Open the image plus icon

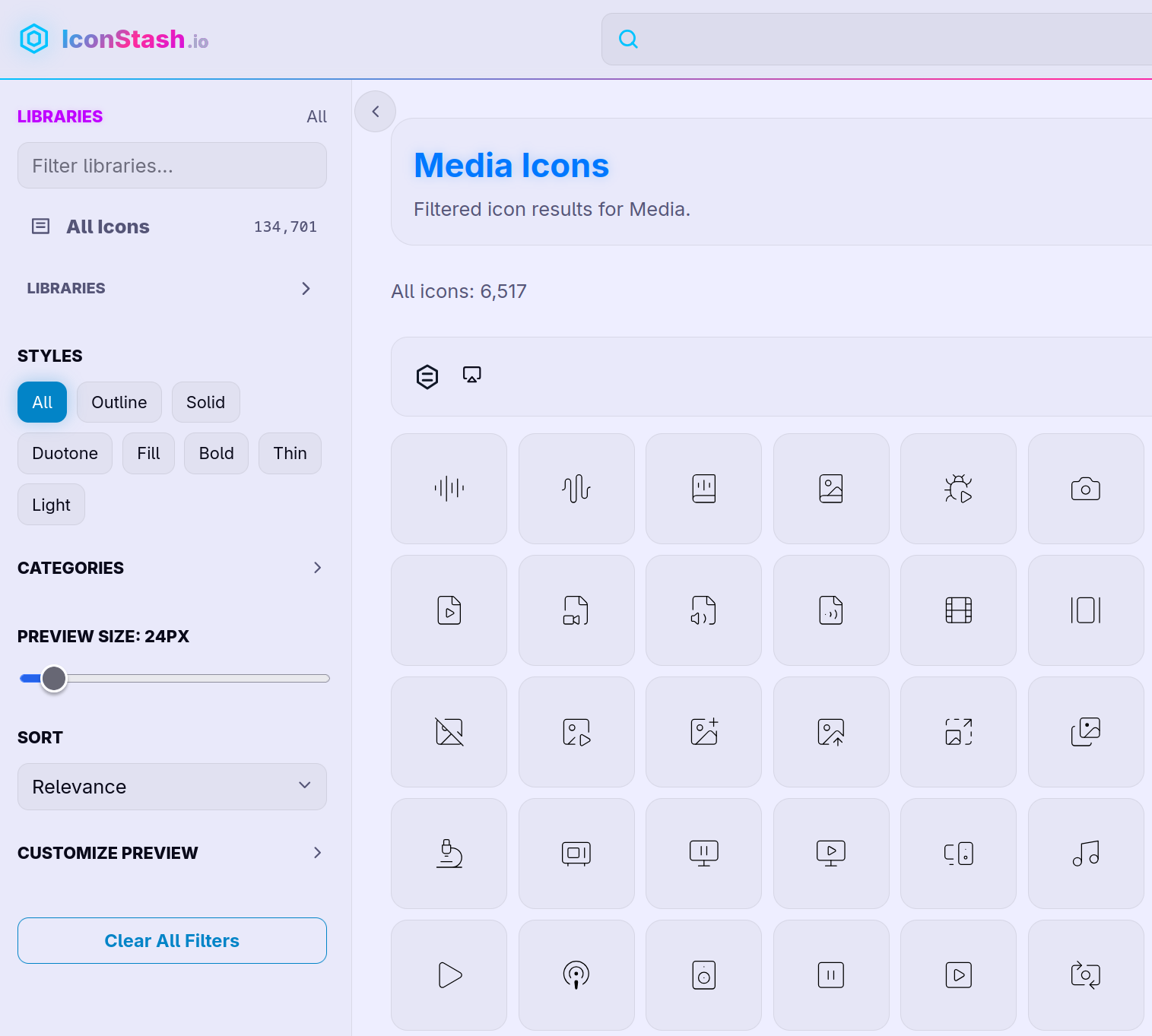coord(704,732)
